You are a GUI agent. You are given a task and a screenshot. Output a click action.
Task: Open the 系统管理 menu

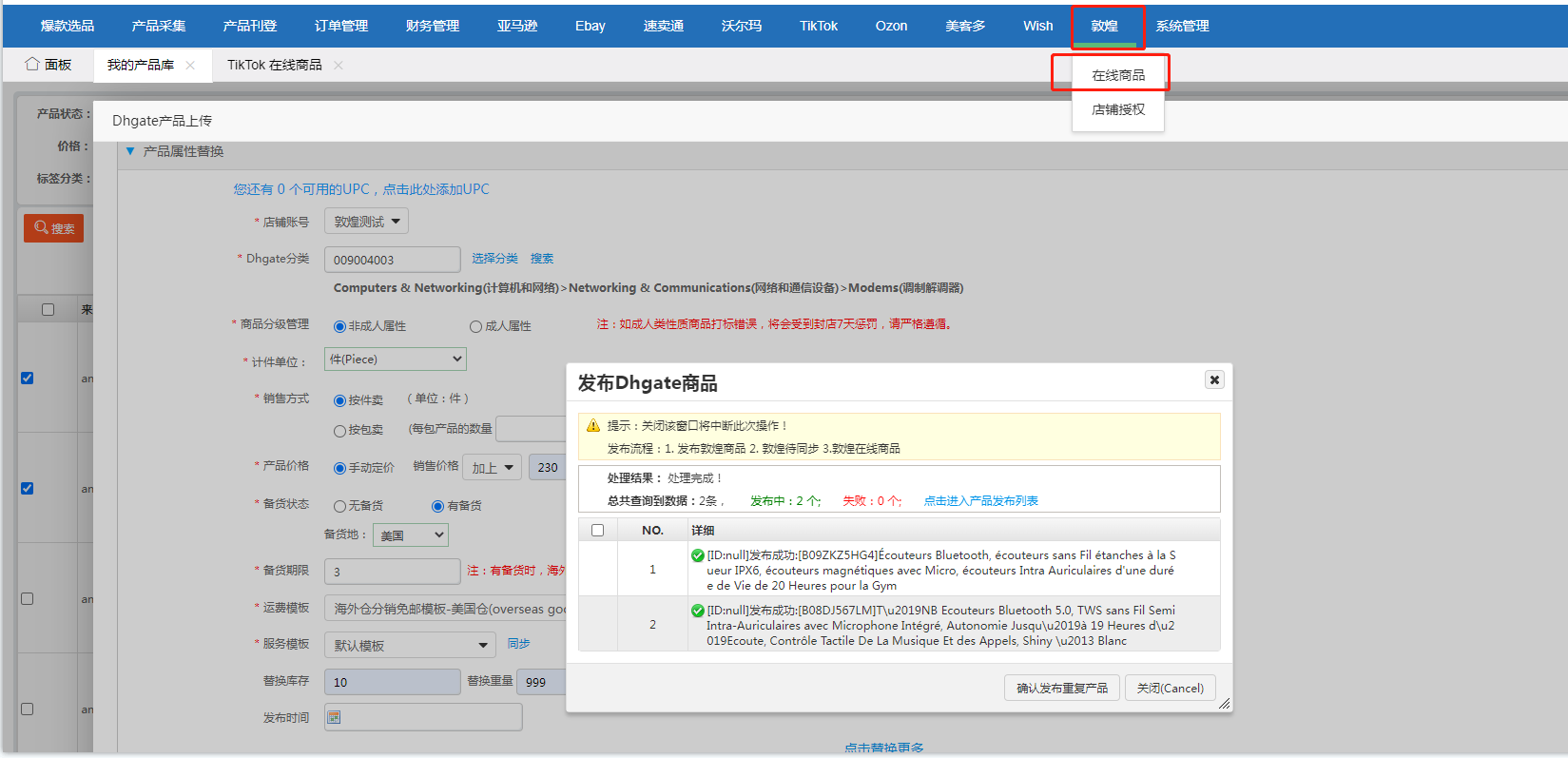click(x=1183, y=26)
